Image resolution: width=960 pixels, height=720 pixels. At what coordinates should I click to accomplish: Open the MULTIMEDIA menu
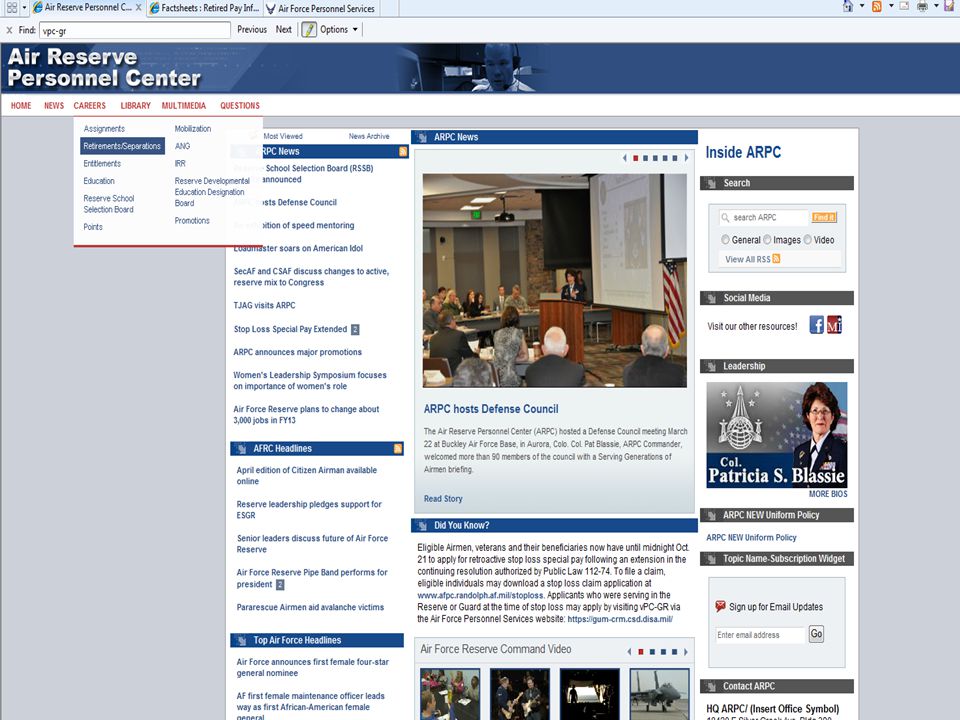[x=184, y=105]
